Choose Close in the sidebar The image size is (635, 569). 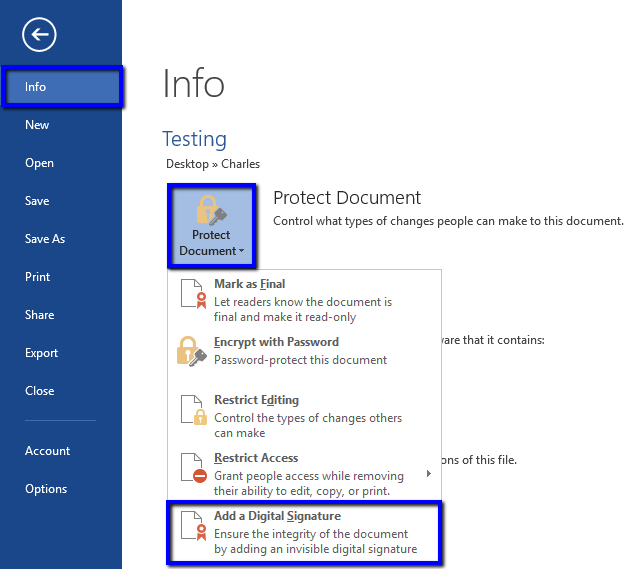pyautogui.click(x=39, y=391)
